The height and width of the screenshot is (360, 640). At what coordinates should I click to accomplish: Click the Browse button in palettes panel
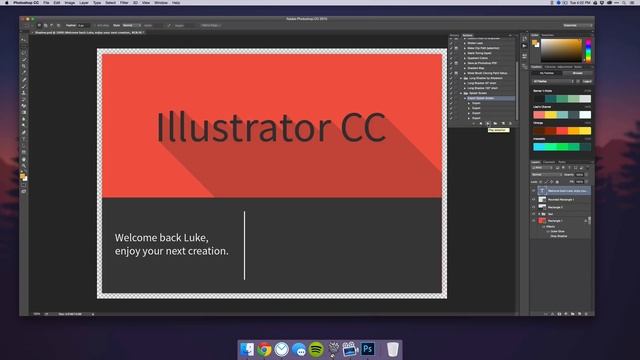tap(578, 73)
